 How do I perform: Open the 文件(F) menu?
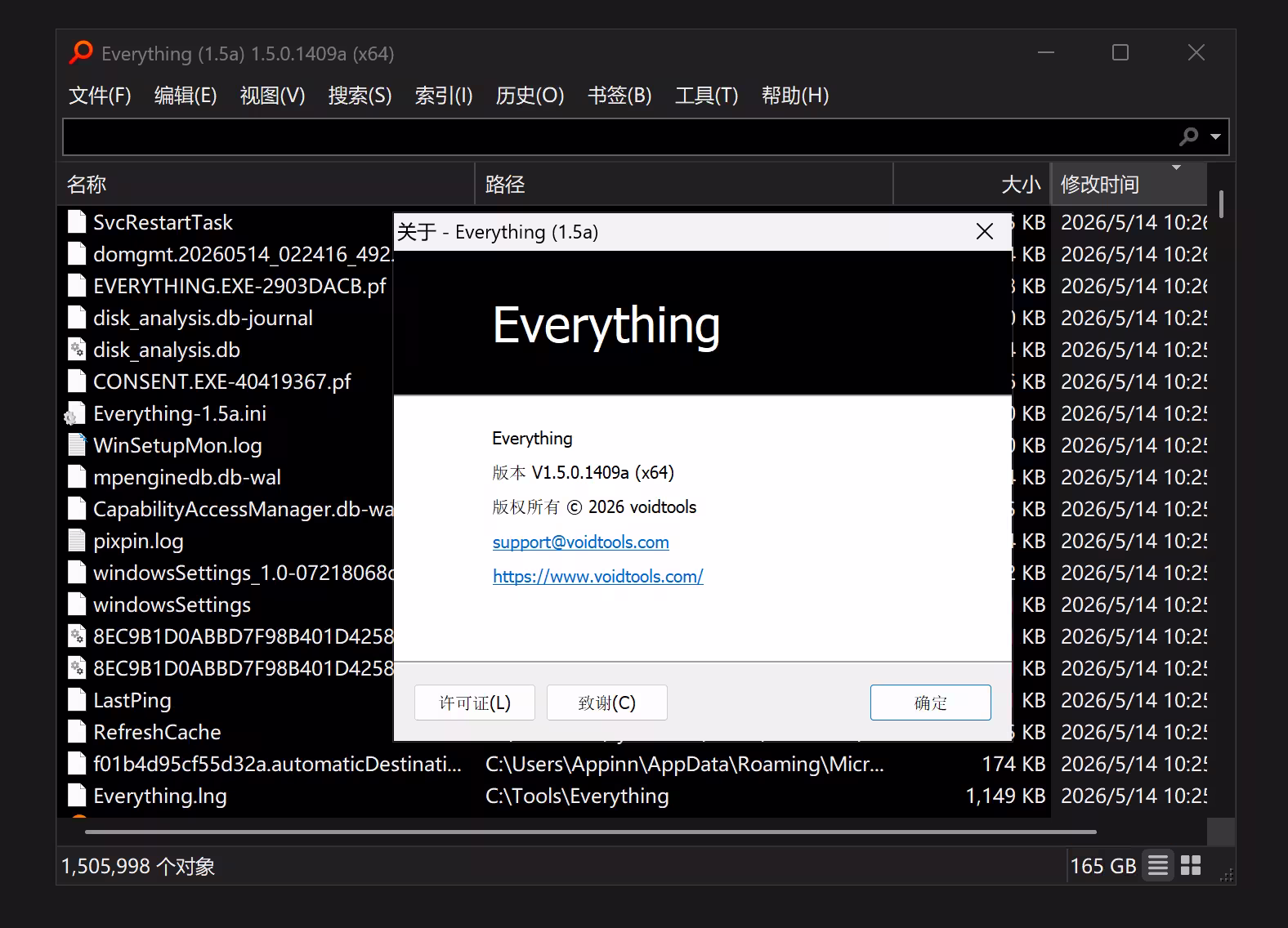click(x=100, y=96)
